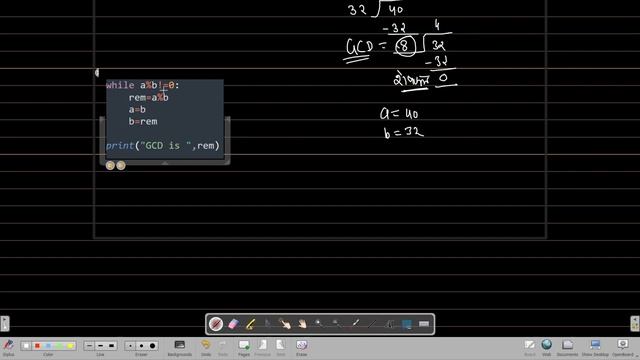Click the capture part of screen tool
This screenshot has width=640, height=360.
[x=407, y=324]
